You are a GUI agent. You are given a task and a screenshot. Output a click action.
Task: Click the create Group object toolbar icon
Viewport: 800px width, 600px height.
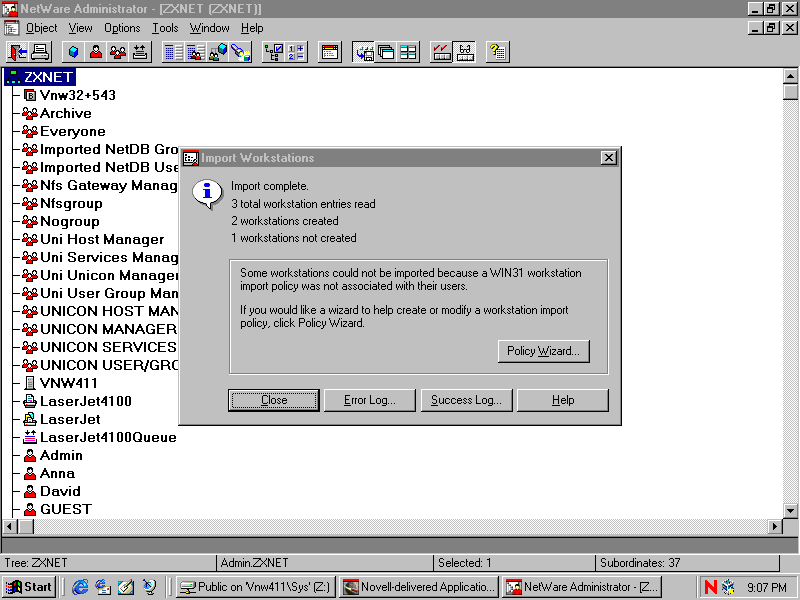(x=118, y=52)
